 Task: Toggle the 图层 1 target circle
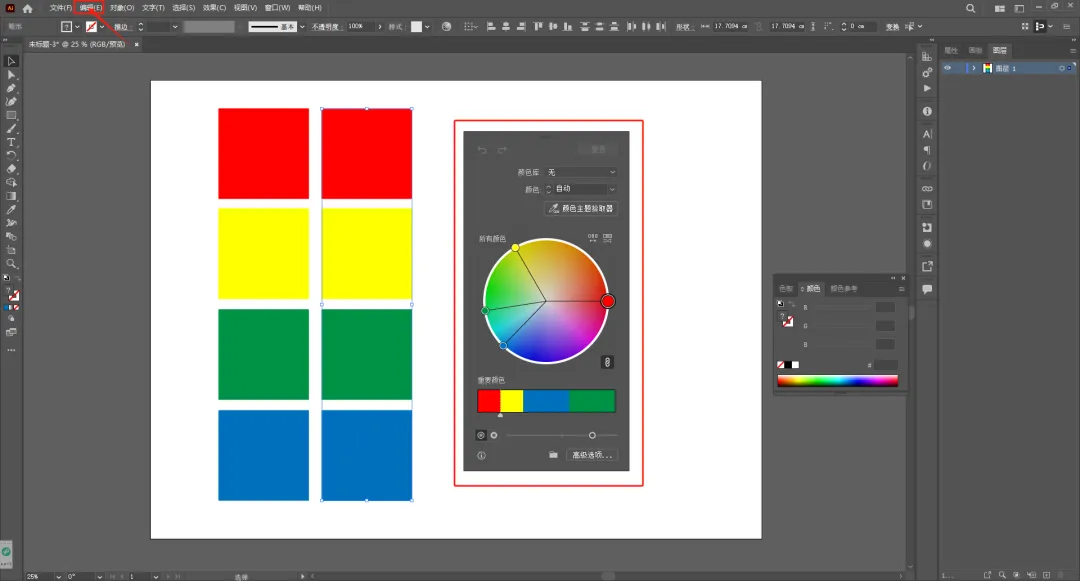click(1061, 68)
